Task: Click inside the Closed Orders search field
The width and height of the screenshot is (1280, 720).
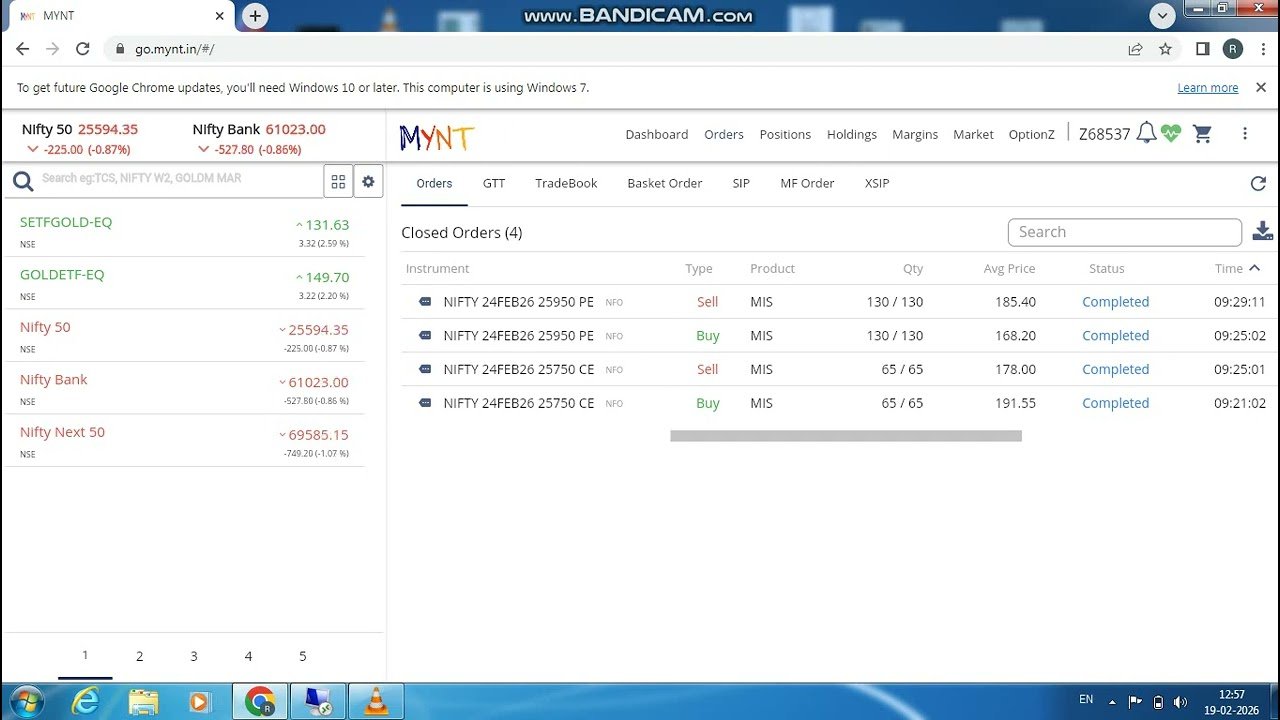Action: click(1124, 231)
